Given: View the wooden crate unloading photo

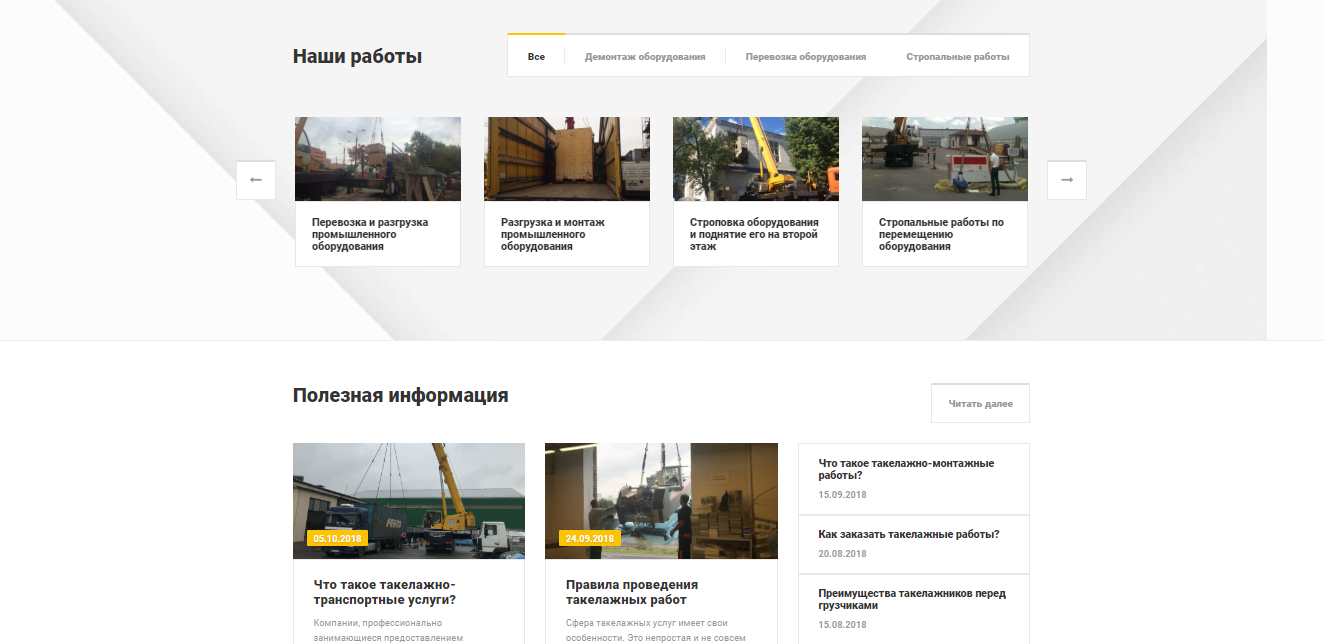Looking at the screenshot, I should point(567,159).
